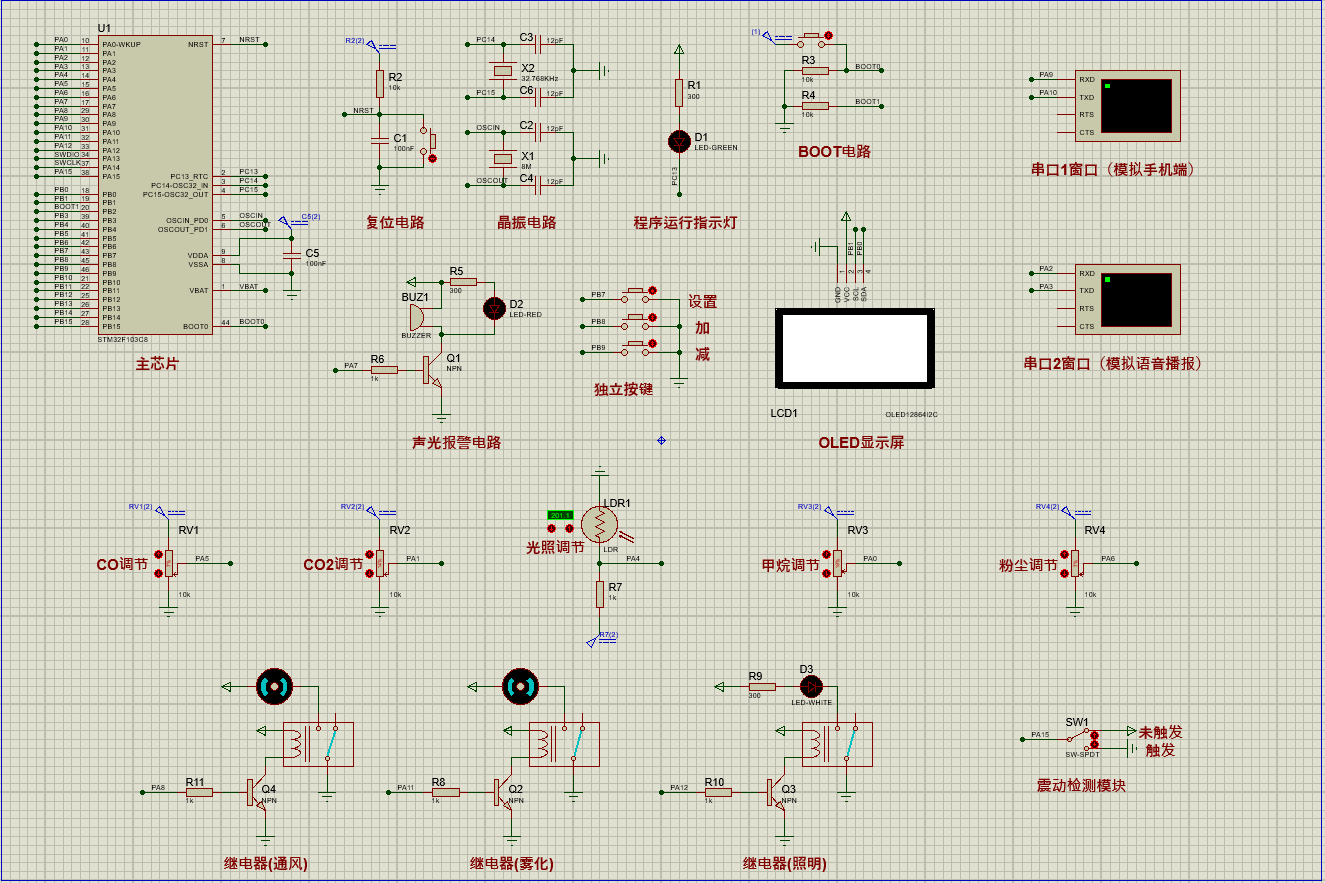Click lower adjust dot on RV4 粉尘 potentiometer
1325x883 pixels.
[1065, 573]
